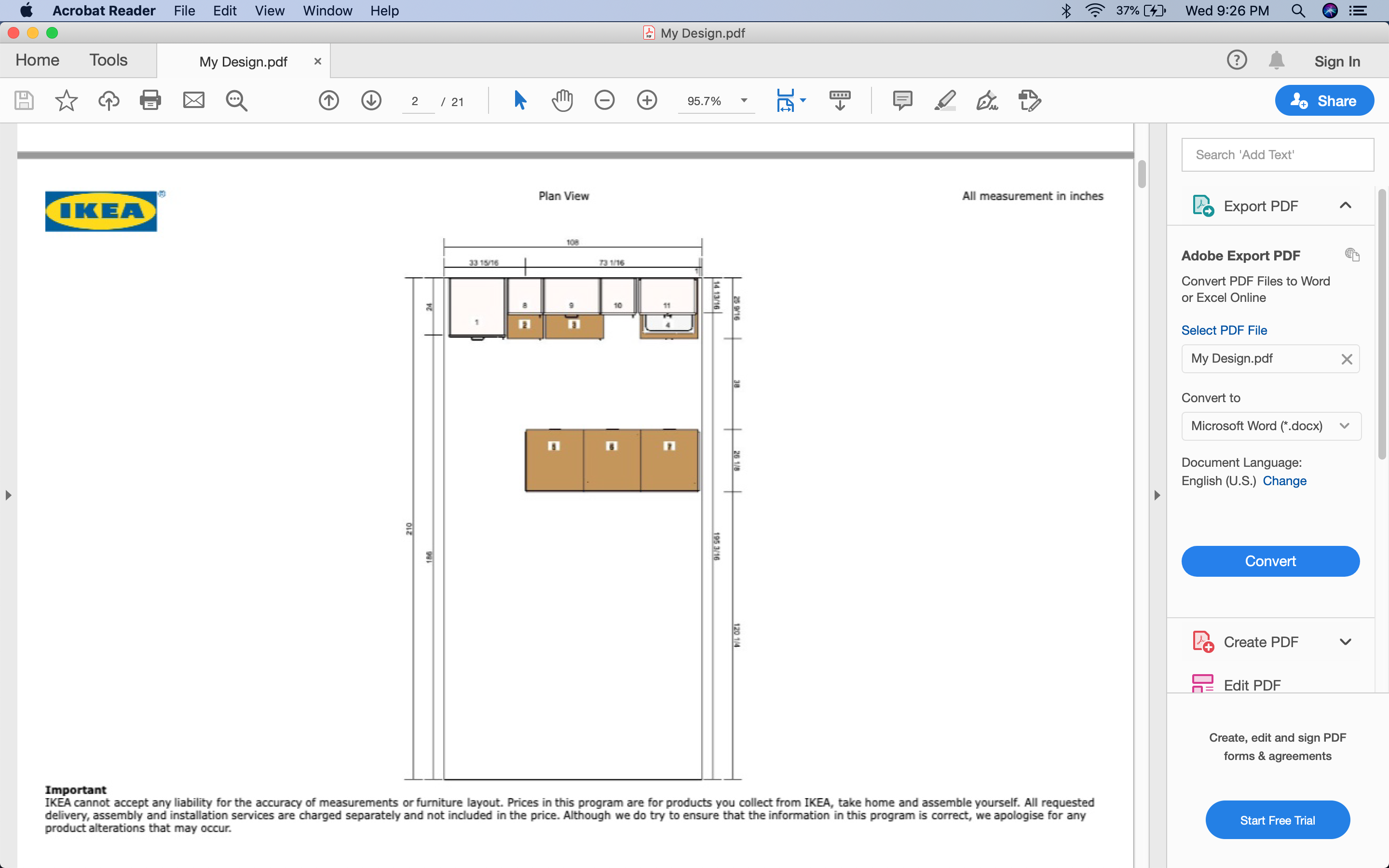
Task: Zoom in with plus icon
Action: 647,100
